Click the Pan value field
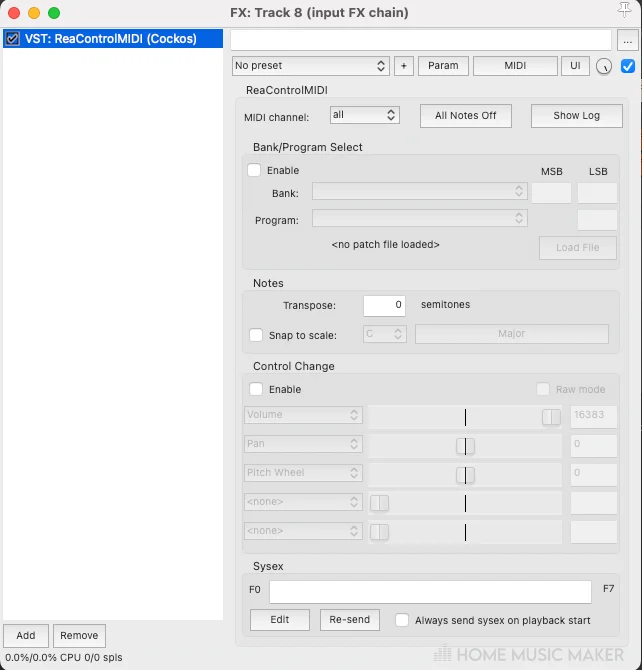The image size is (642, 670). (x=594, y=446)
